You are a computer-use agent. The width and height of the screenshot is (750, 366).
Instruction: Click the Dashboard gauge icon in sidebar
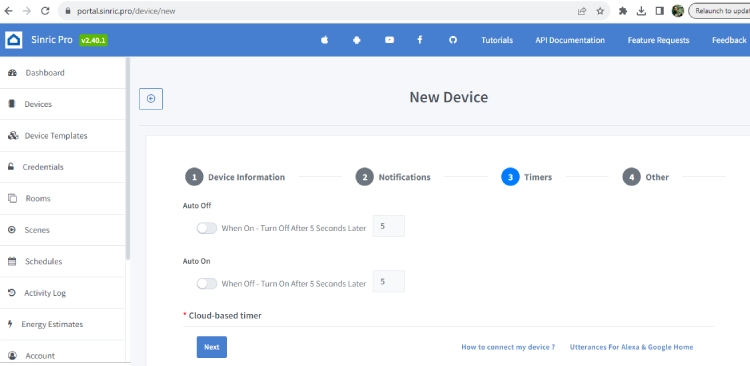[12, 73]
